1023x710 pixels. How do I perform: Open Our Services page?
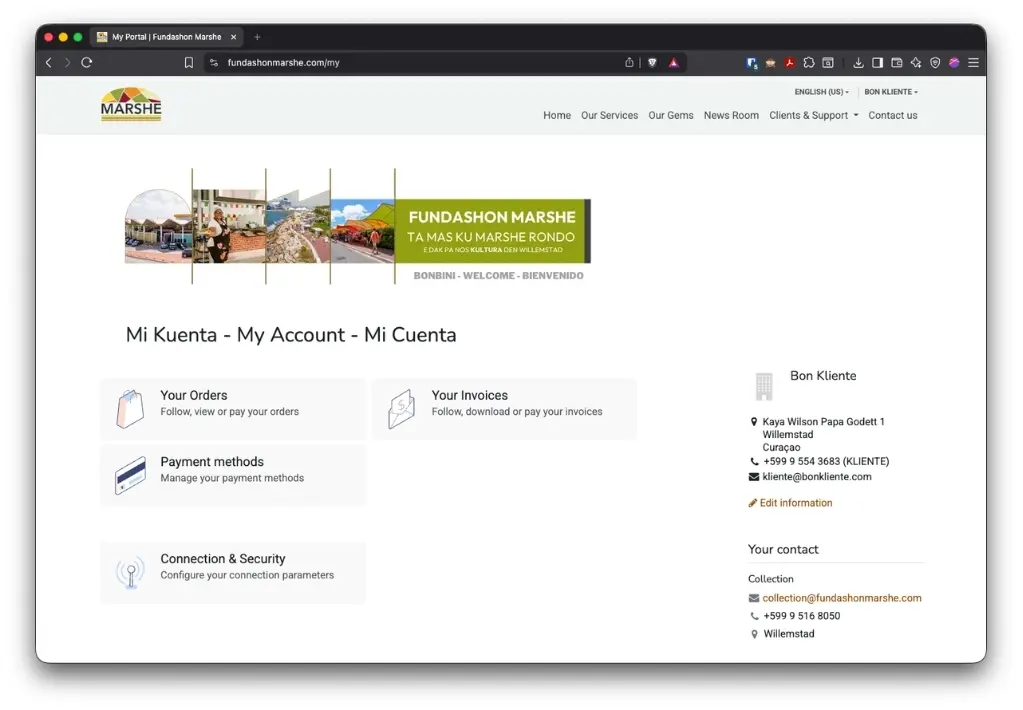609,116
